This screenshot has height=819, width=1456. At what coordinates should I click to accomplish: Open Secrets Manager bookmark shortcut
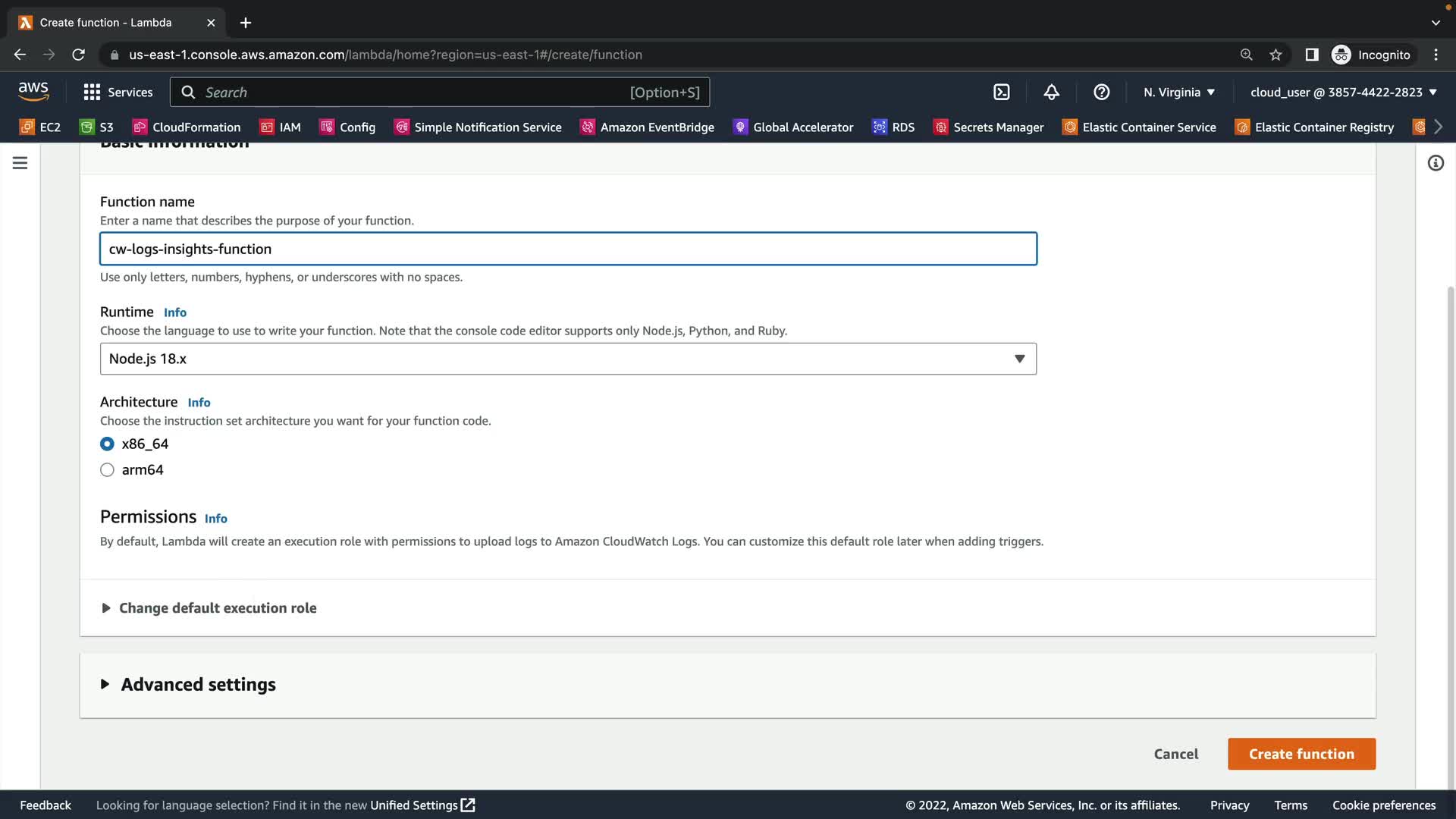[x=988, y=127]
